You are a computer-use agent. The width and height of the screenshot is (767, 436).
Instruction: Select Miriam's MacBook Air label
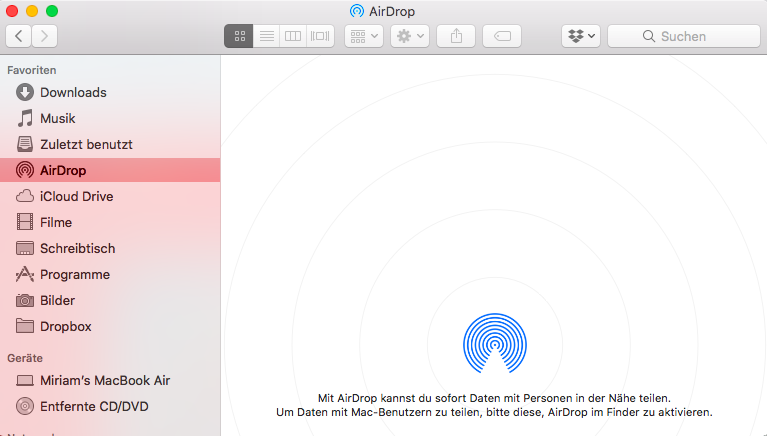[x=105, y=380]
